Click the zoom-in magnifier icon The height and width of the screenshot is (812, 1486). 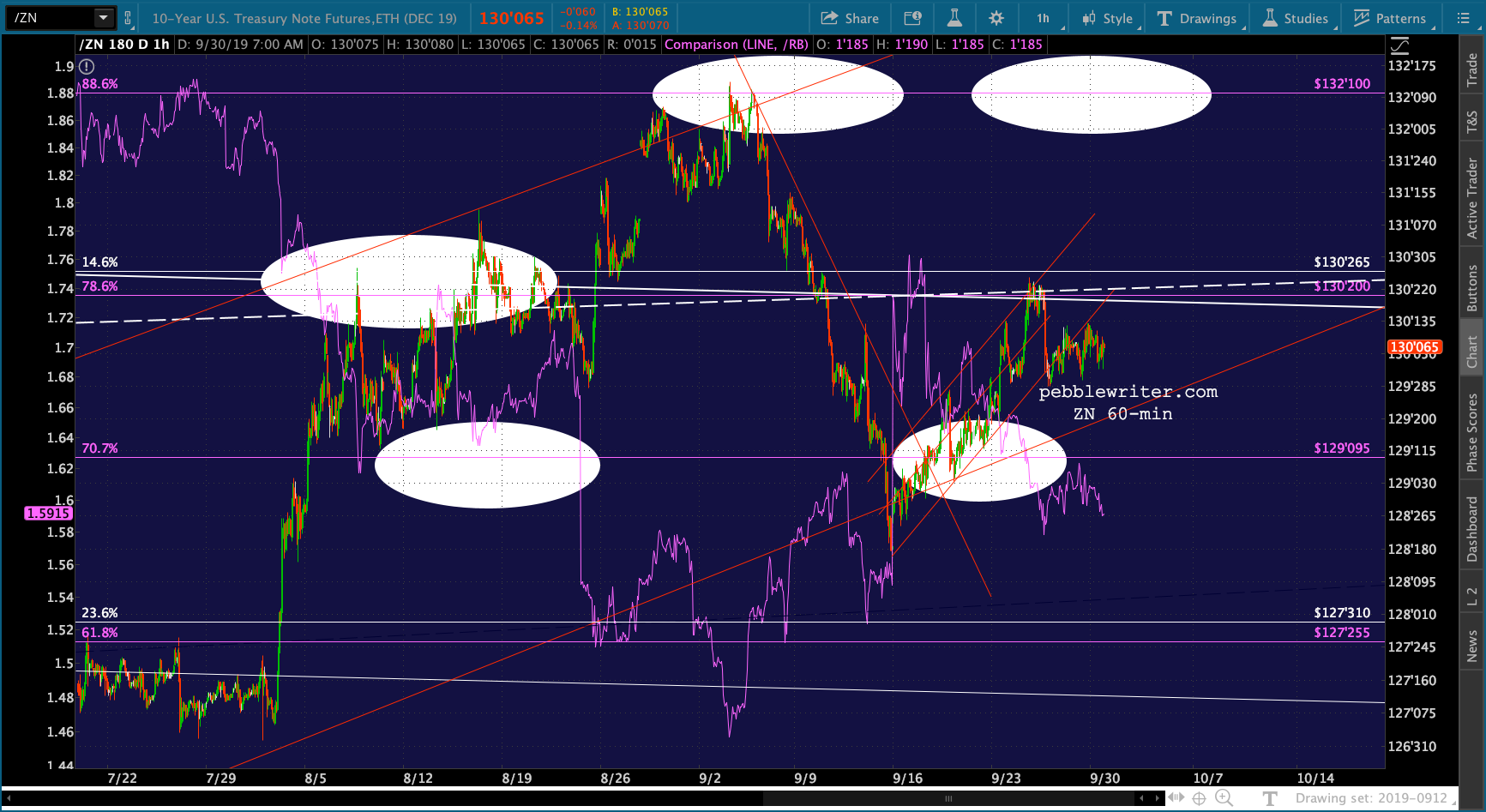(1224, 798)
